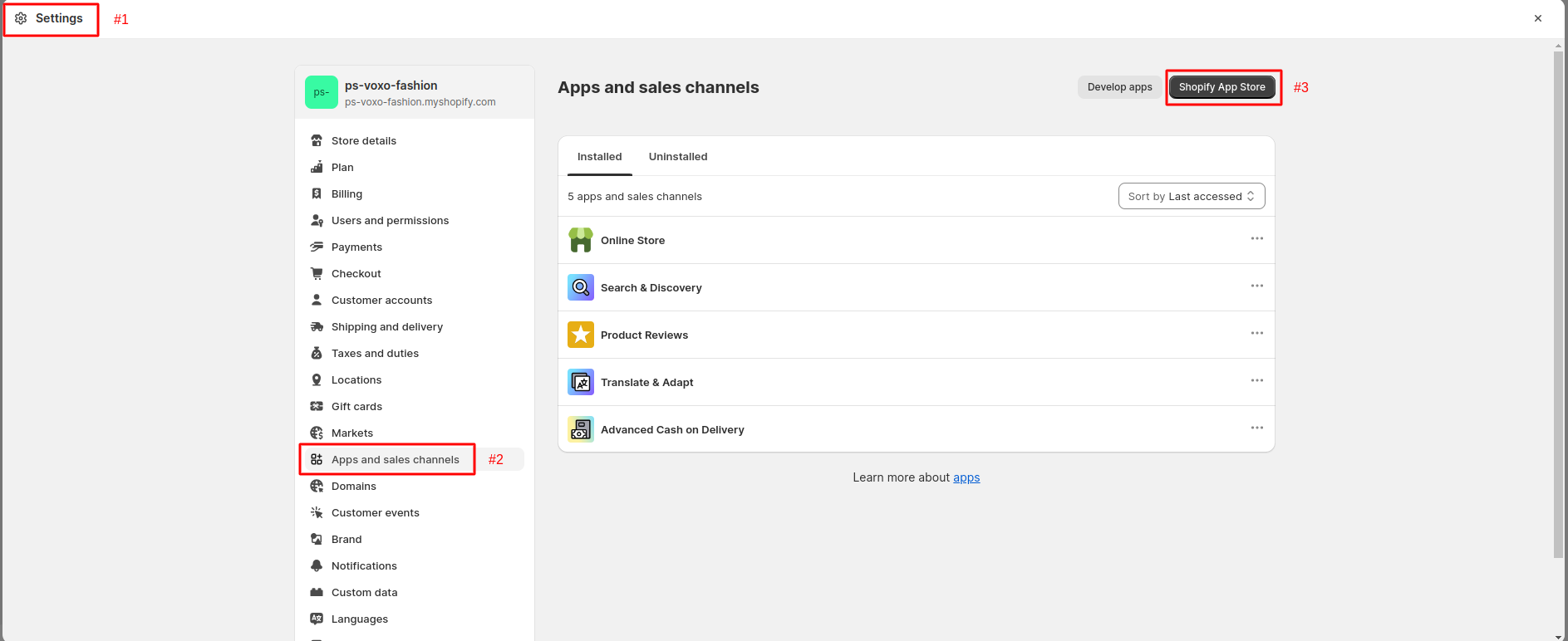The height and width of the screenshot is (641, 1568).
Task: Click the Billing receipt icon
Action: 317,193
